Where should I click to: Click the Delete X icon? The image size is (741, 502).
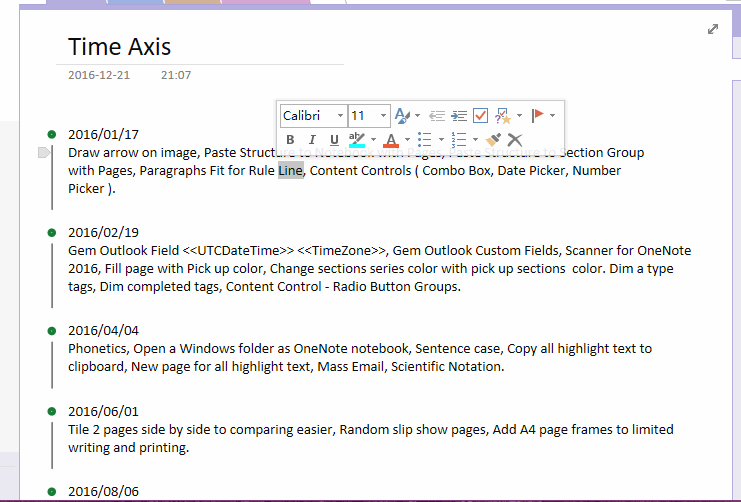tap(515, 140)
